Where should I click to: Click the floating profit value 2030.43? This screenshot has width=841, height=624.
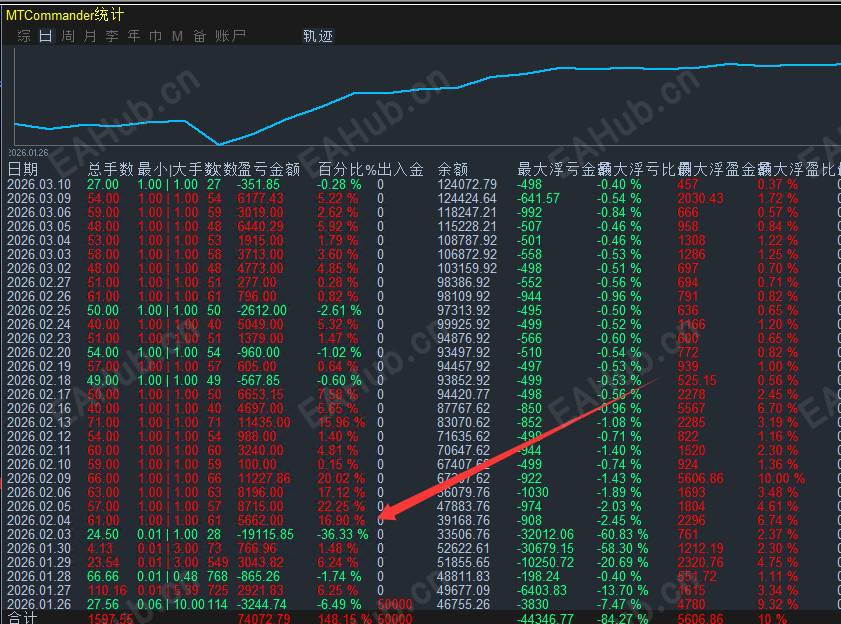pyautogui.click(x=700, y=199)
